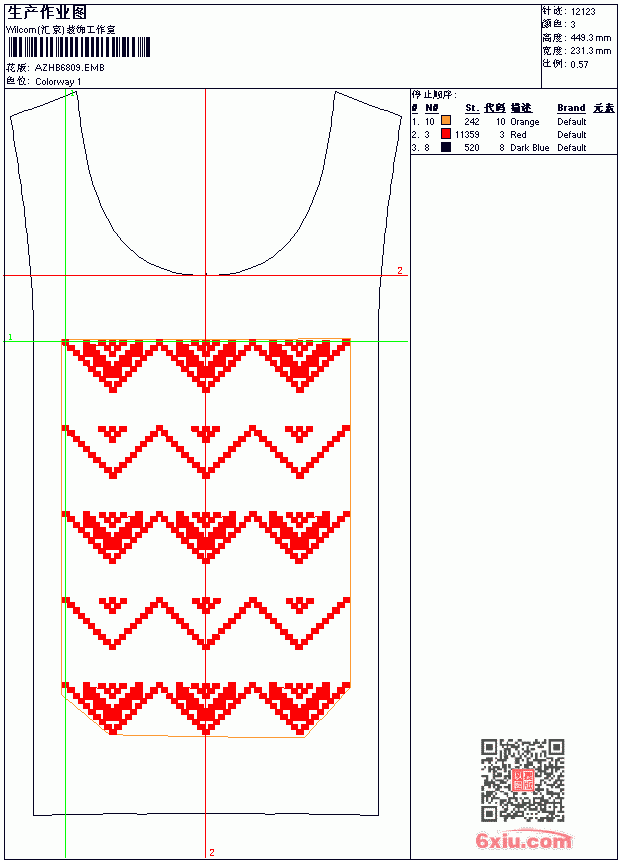Click the '代码' column header
Viewport: 620px width, 860px height.
494,108
